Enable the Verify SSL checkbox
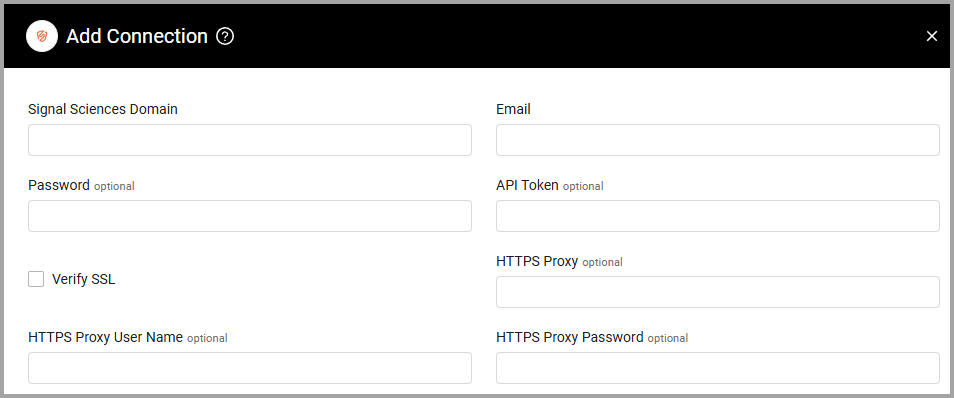 tap(36, 279)
